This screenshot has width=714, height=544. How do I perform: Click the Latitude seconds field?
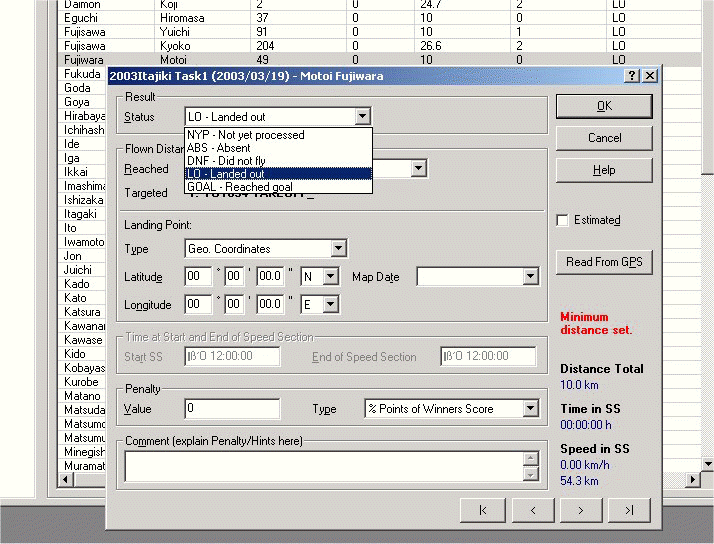[270, 276]
